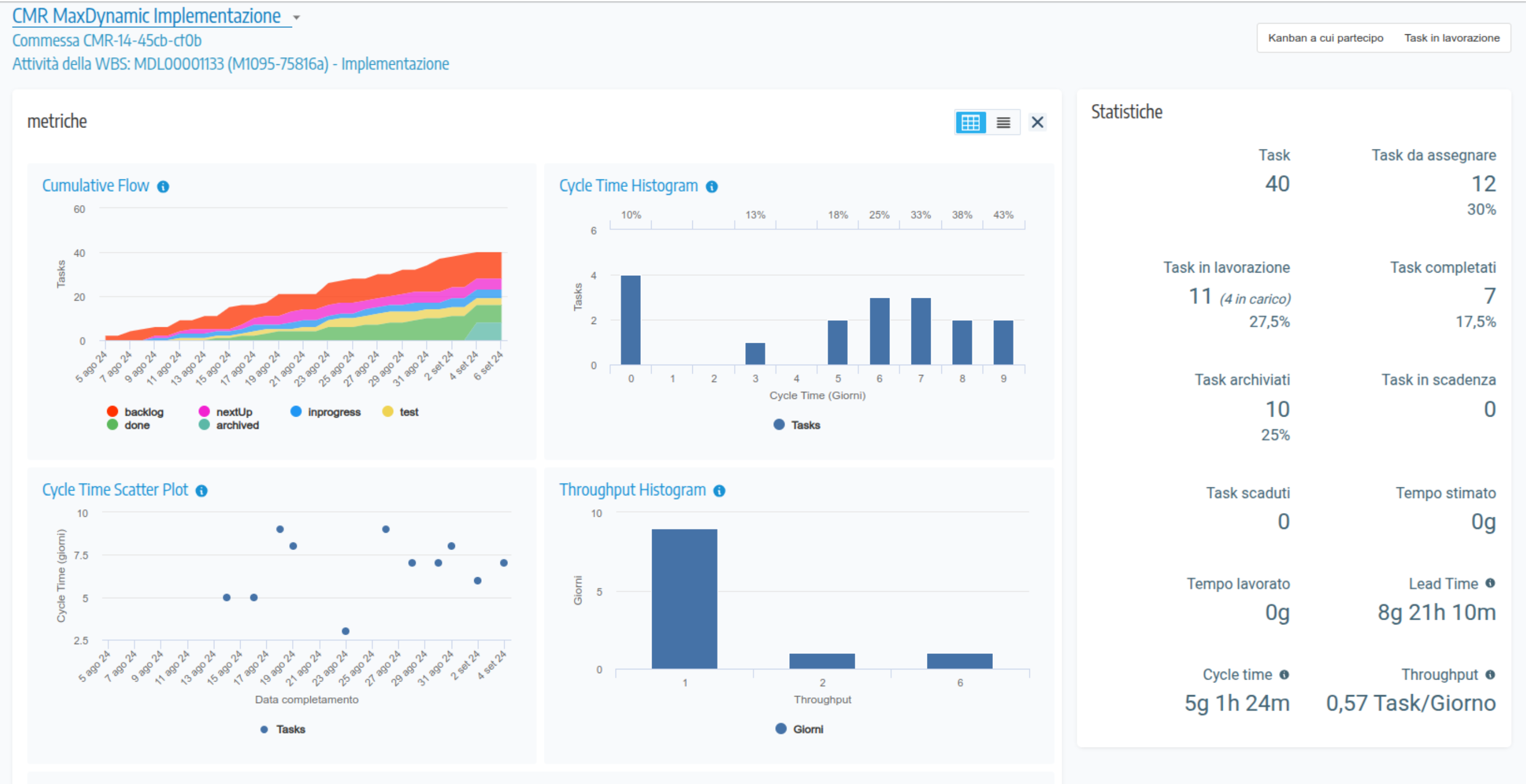This screenshot has width=1526, height=784.
Task: Click the Cumulative Flow chart title
Action: click(95, 186)
